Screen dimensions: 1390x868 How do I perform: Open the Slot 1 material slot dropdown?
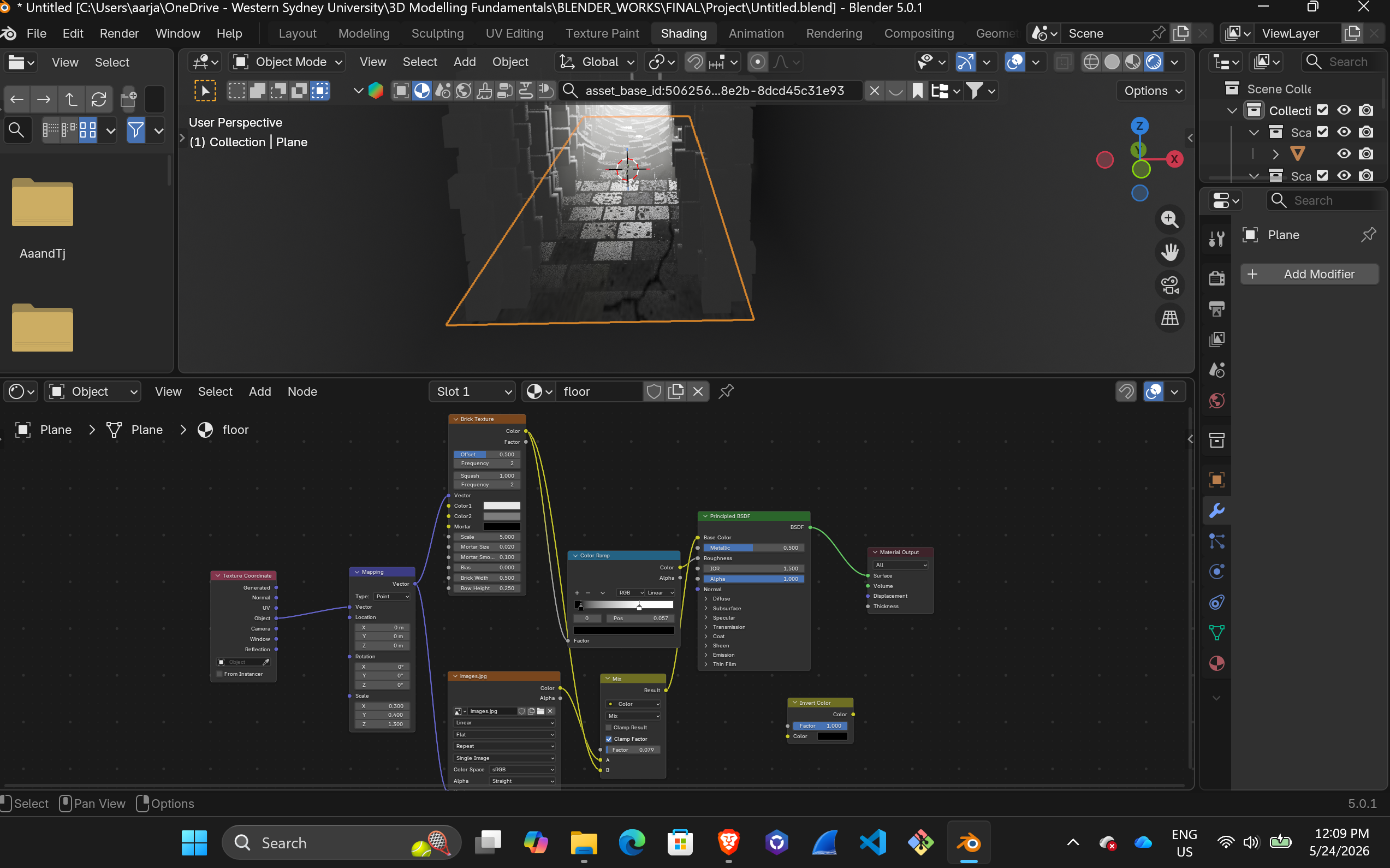coord(472,391)
